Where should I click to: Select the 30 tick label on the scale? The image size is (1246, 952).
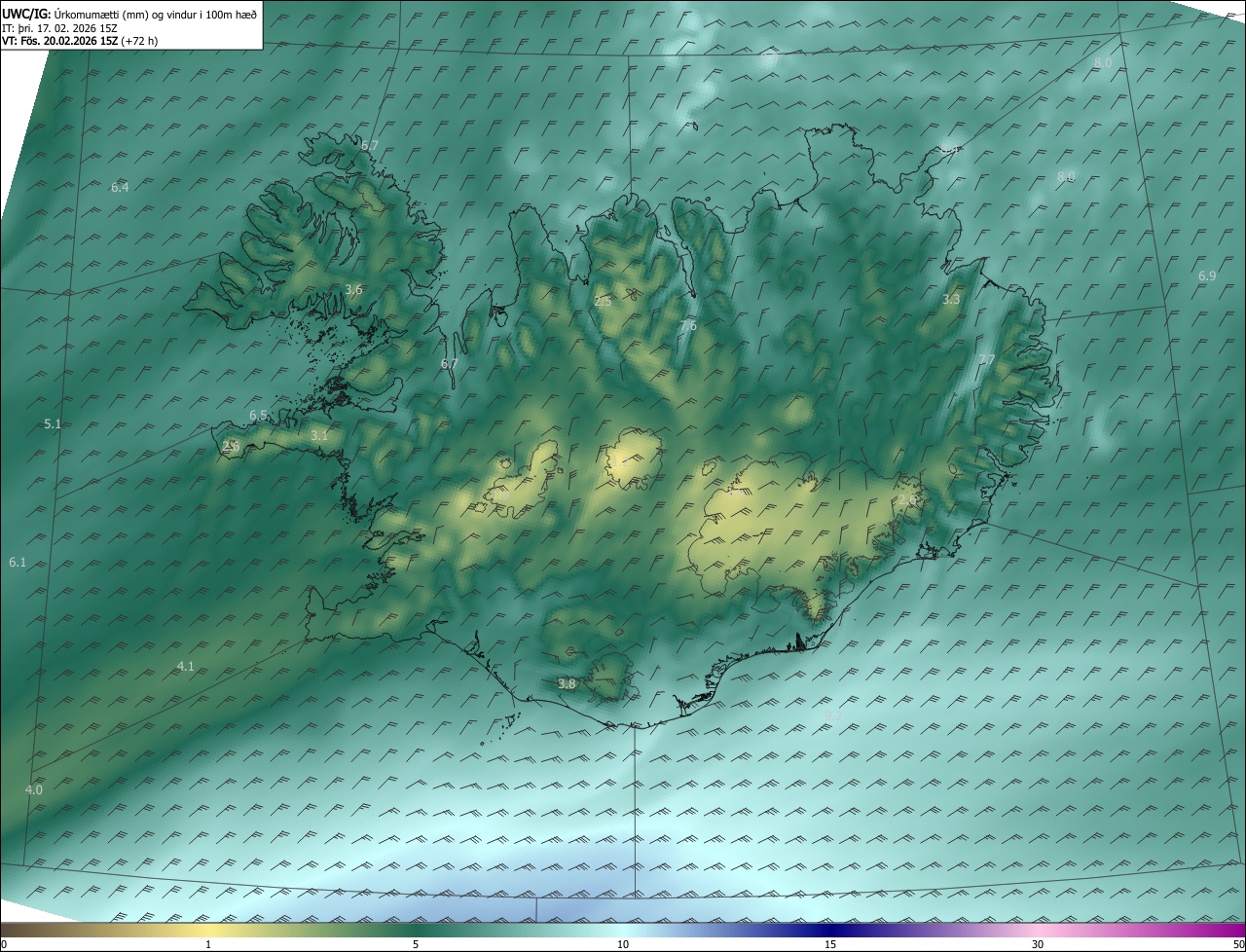click(x=1038, y=944)
